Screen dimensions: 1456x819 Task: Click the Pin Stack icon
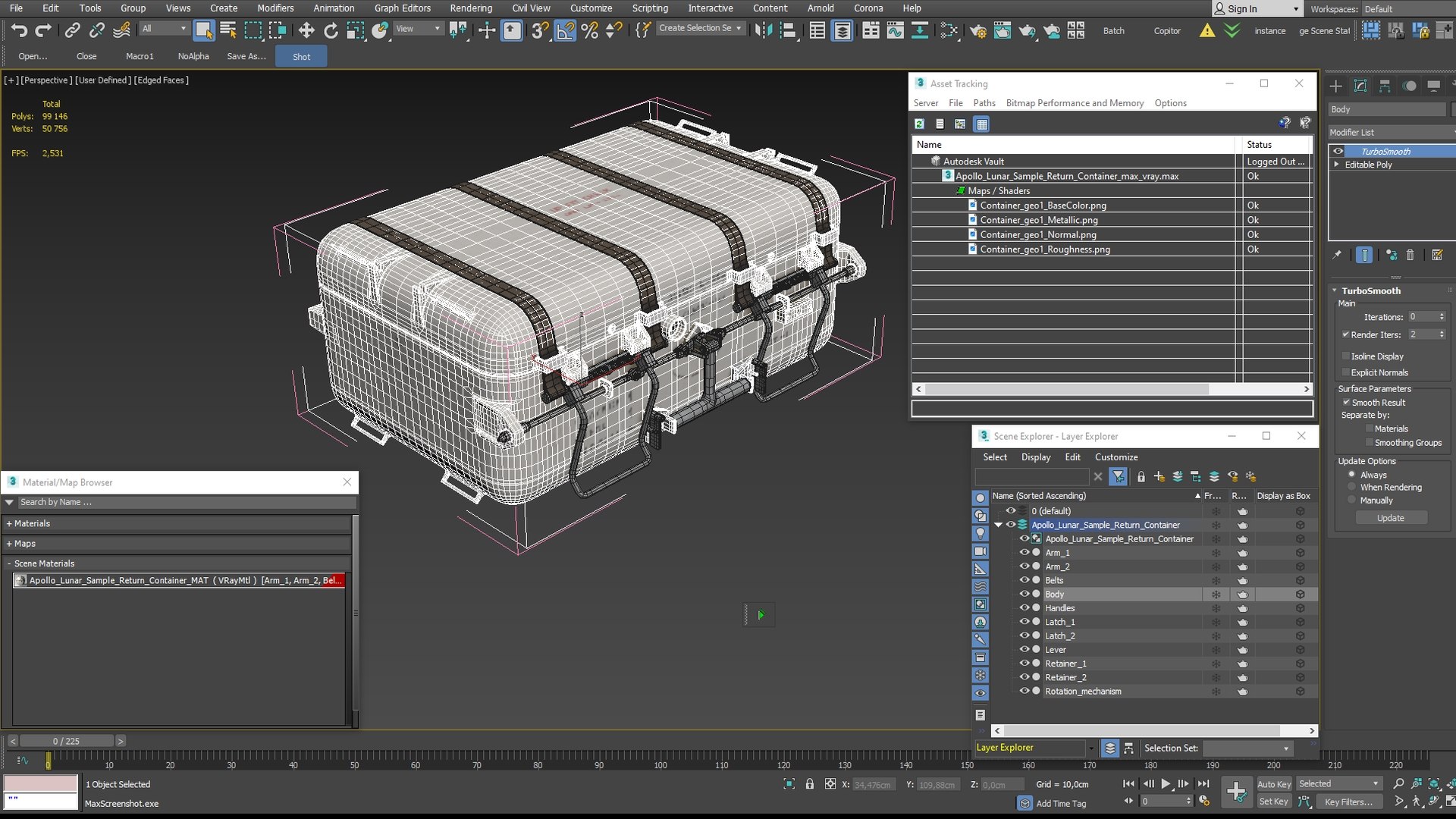pos(1337,255)
